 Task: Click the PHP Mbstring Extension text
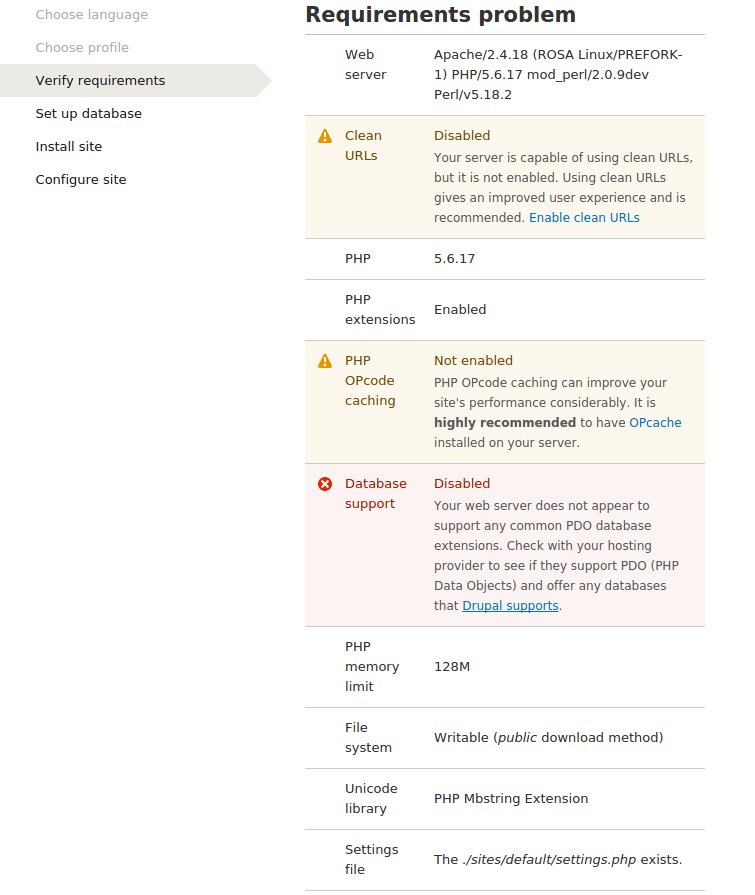(511, 799)
